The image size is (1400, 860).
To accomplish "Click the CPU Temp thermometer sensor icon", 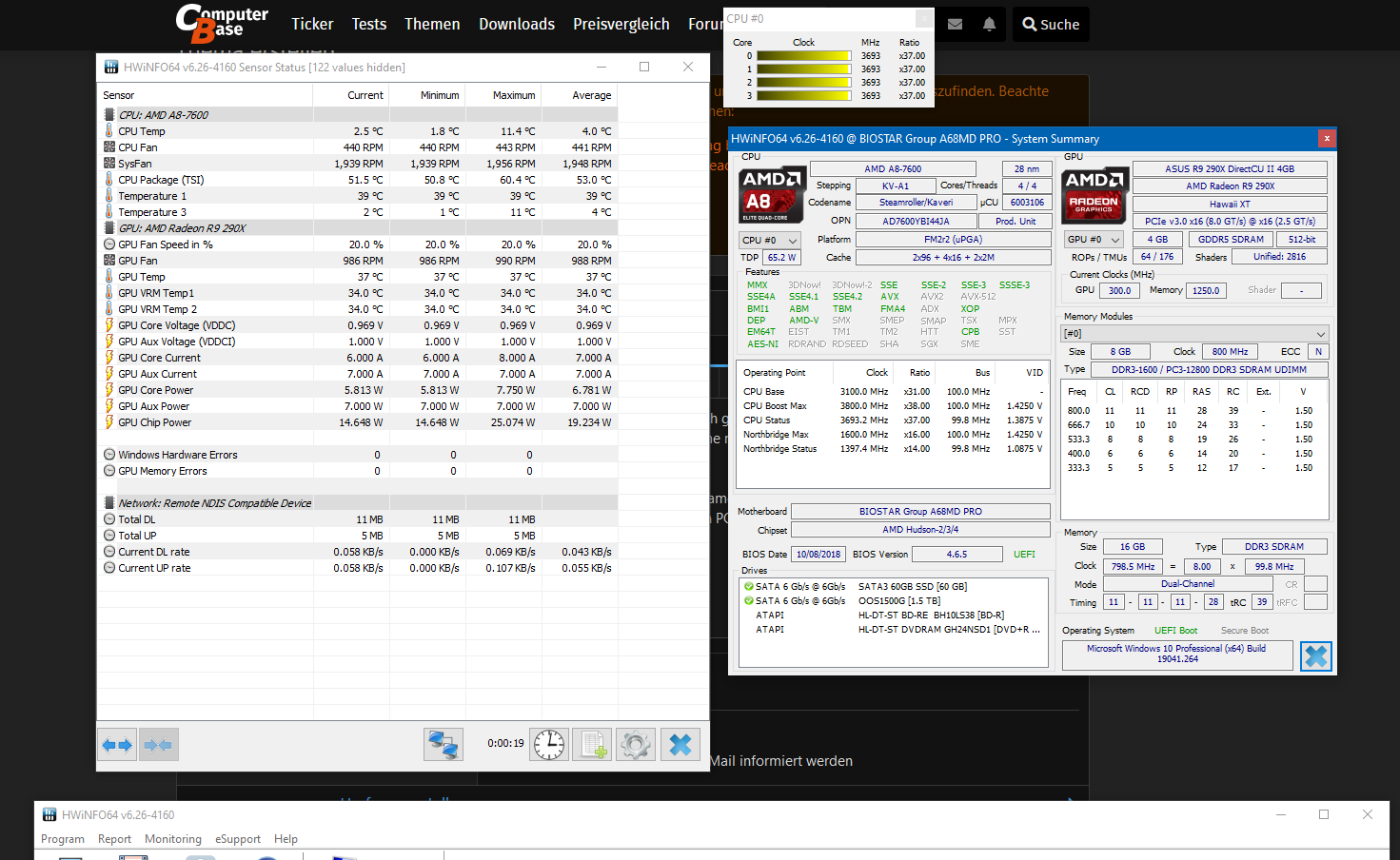I will (109, 131).
